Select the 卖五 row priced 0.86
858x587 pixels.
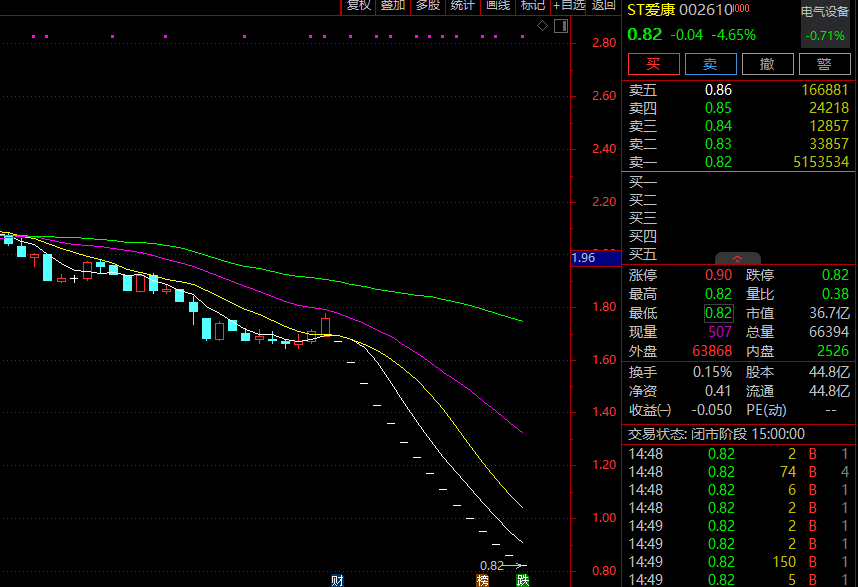tap(739, 90)
